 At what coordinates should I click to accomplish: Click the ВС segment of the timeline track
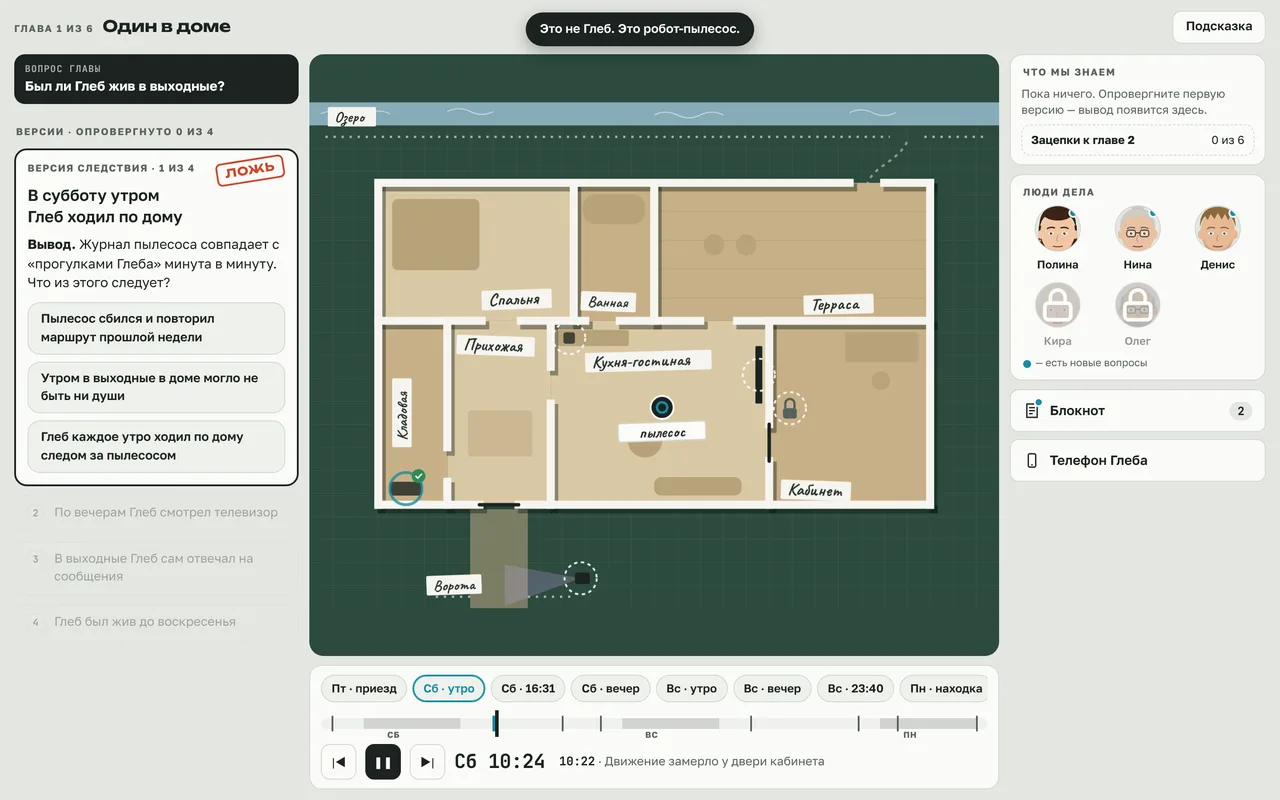(670, 723)
